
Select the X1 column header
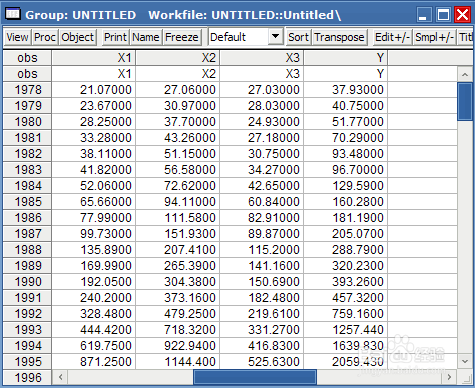[94, 58]
